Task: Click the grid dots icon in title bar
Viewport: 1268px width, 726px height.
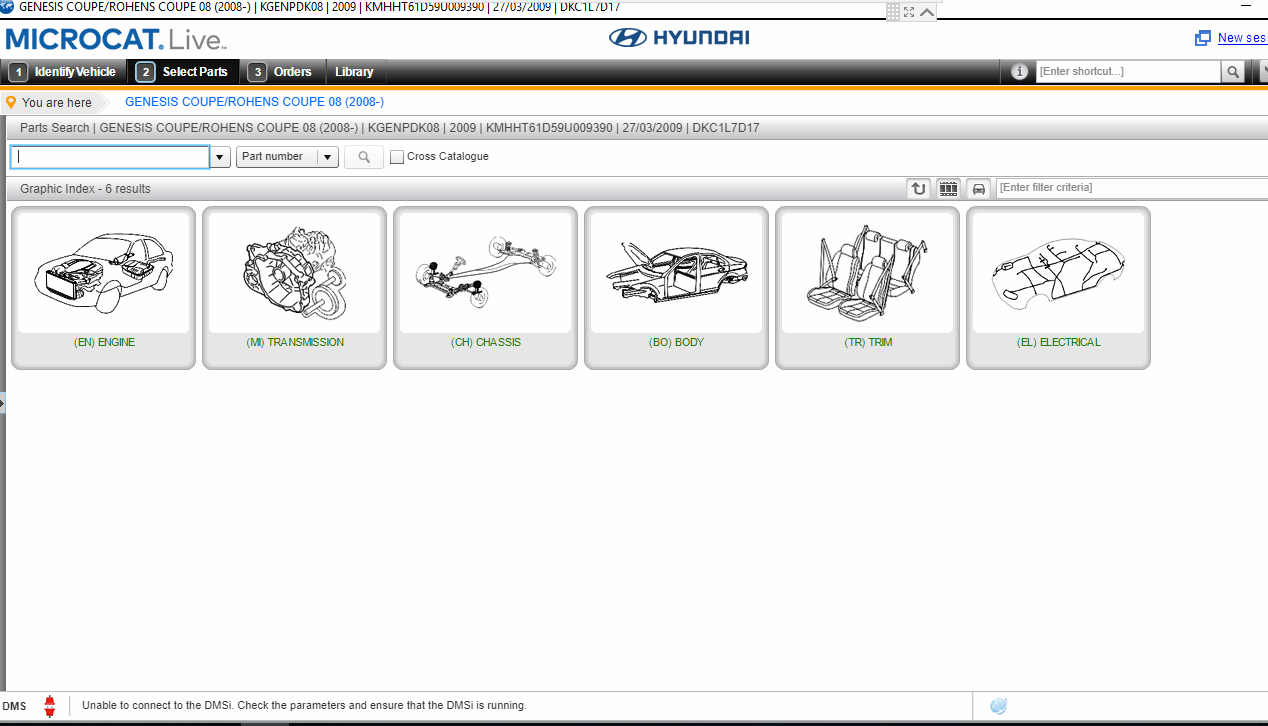Action: pyautogui.click(x=893, y=11)
